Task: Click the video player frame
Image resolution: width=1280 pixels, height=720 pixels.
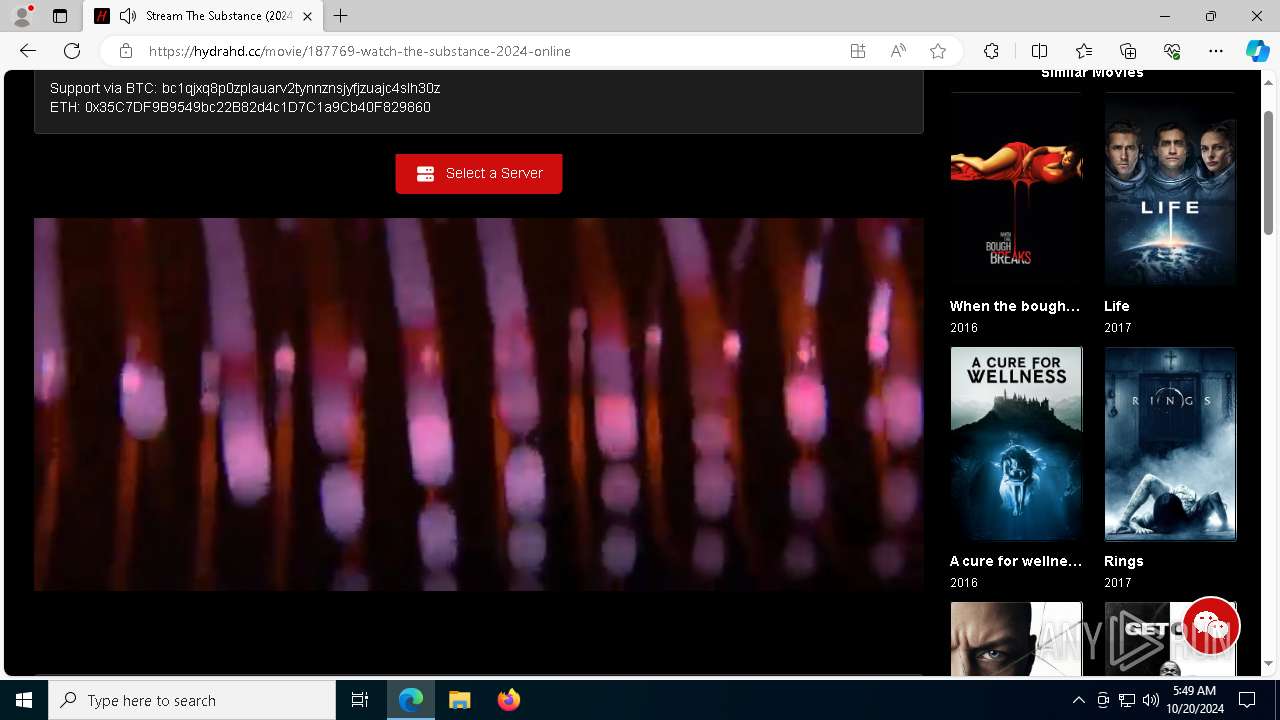Action: [479, 404]
